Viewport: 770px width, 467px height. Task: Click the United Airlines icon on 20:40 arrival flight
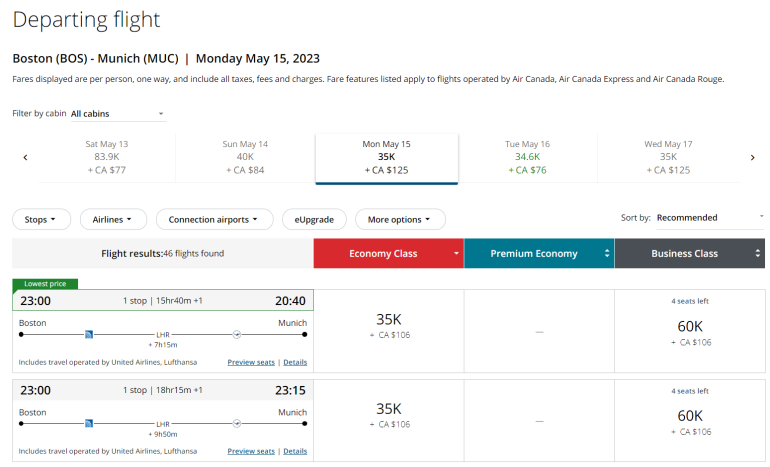tap(89, 334)
